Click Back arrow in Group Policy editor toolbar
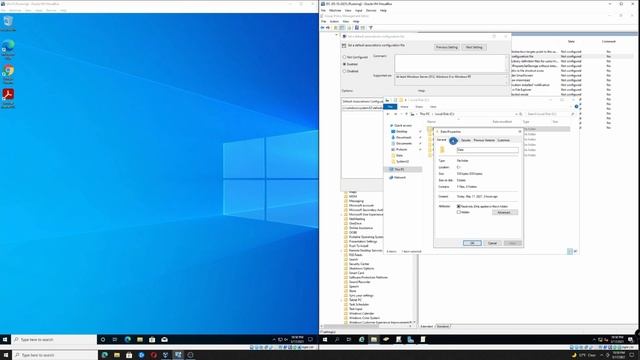 [x=322, y=28]
